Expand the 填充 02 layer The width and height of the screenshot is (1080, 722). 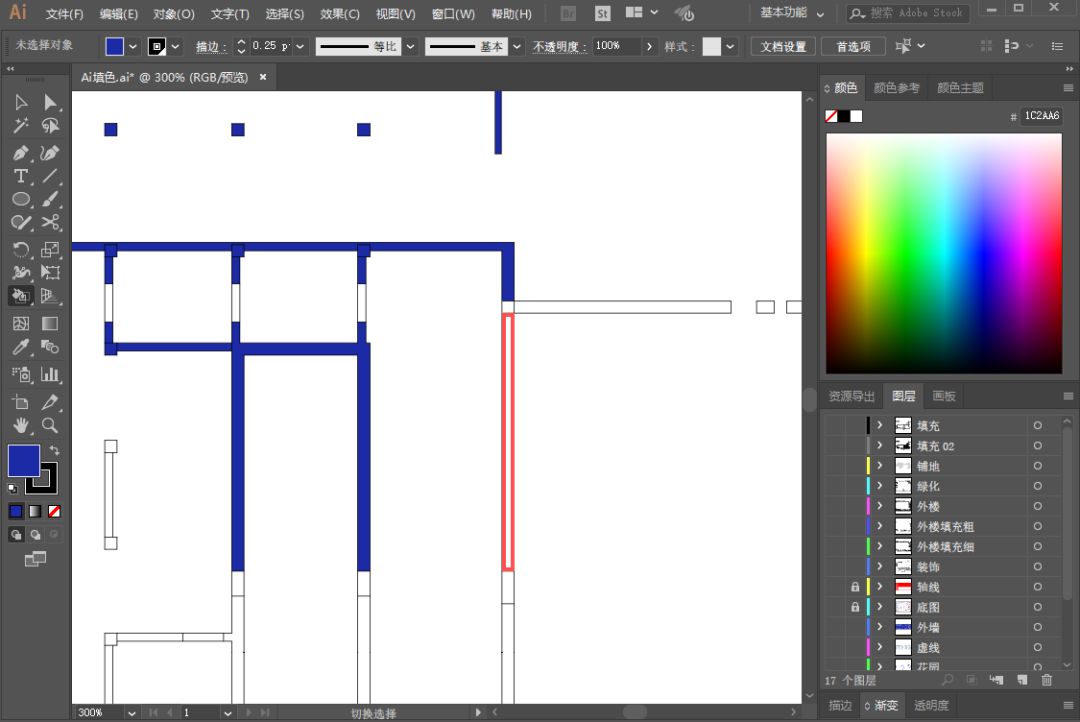880,446
